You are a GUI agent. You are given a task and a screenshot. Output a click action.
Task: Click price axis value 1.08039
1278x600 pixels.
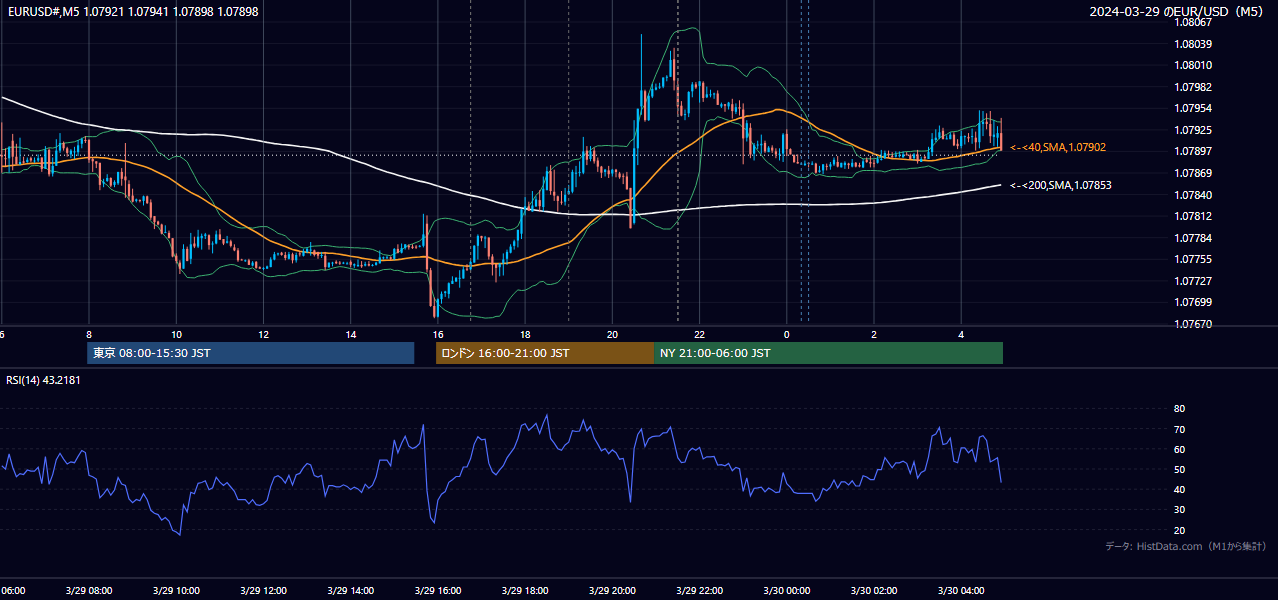(x=1194, y=44)
